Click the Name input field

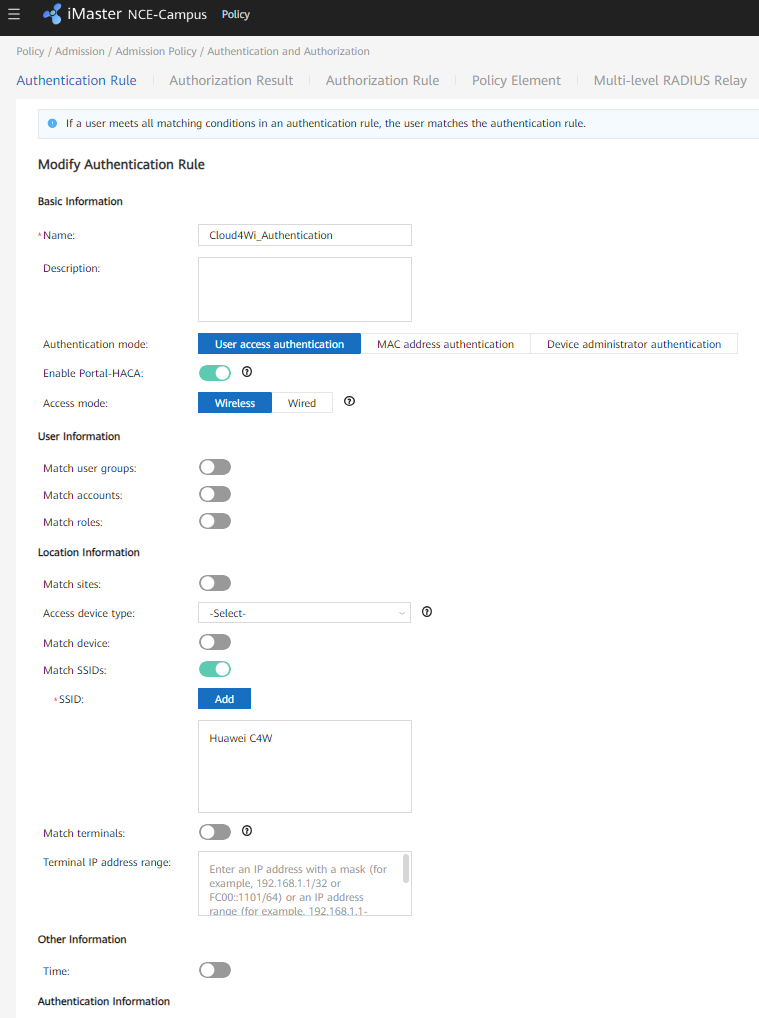304,235
